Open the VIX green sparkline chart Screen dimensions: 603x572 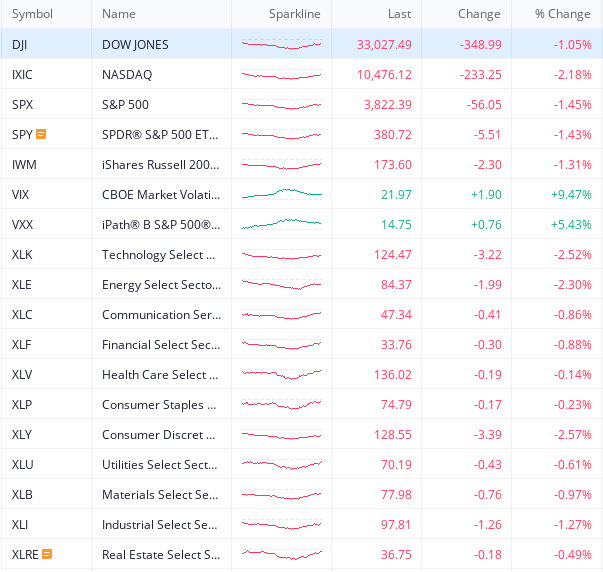point(282,193)
